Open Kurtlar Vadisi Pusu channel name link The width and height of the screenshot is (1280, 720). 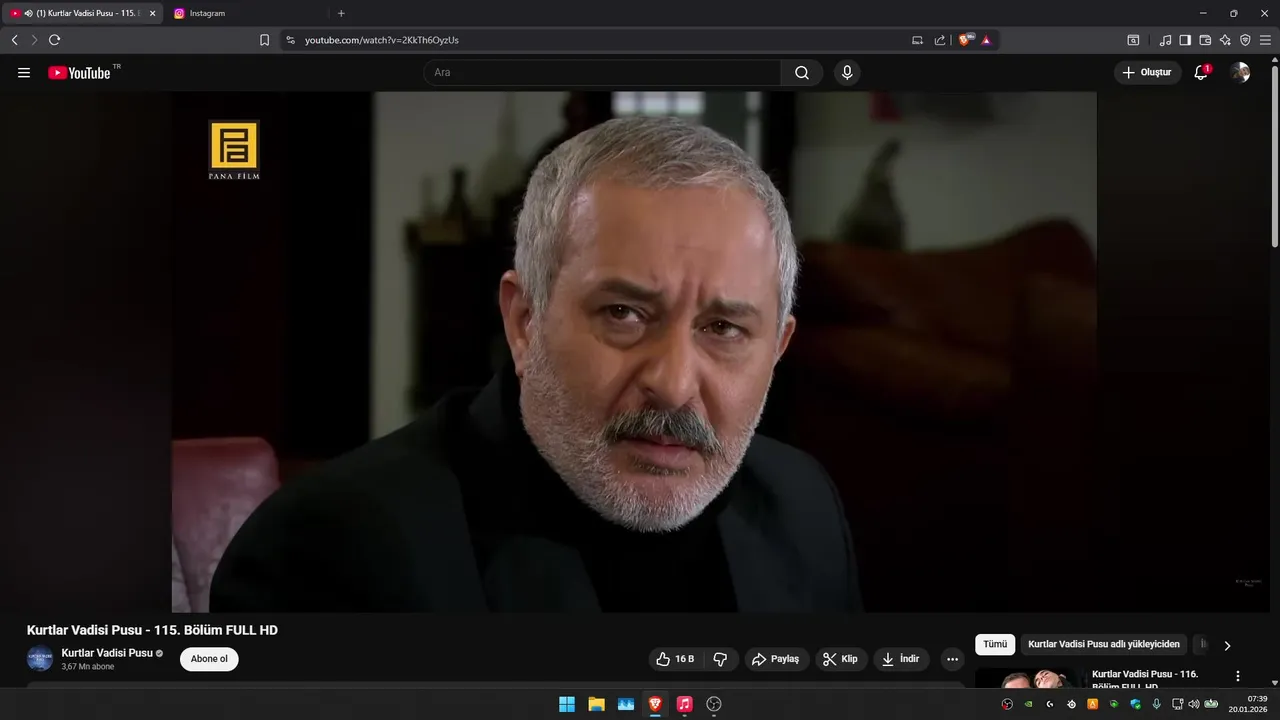(107, 653)
